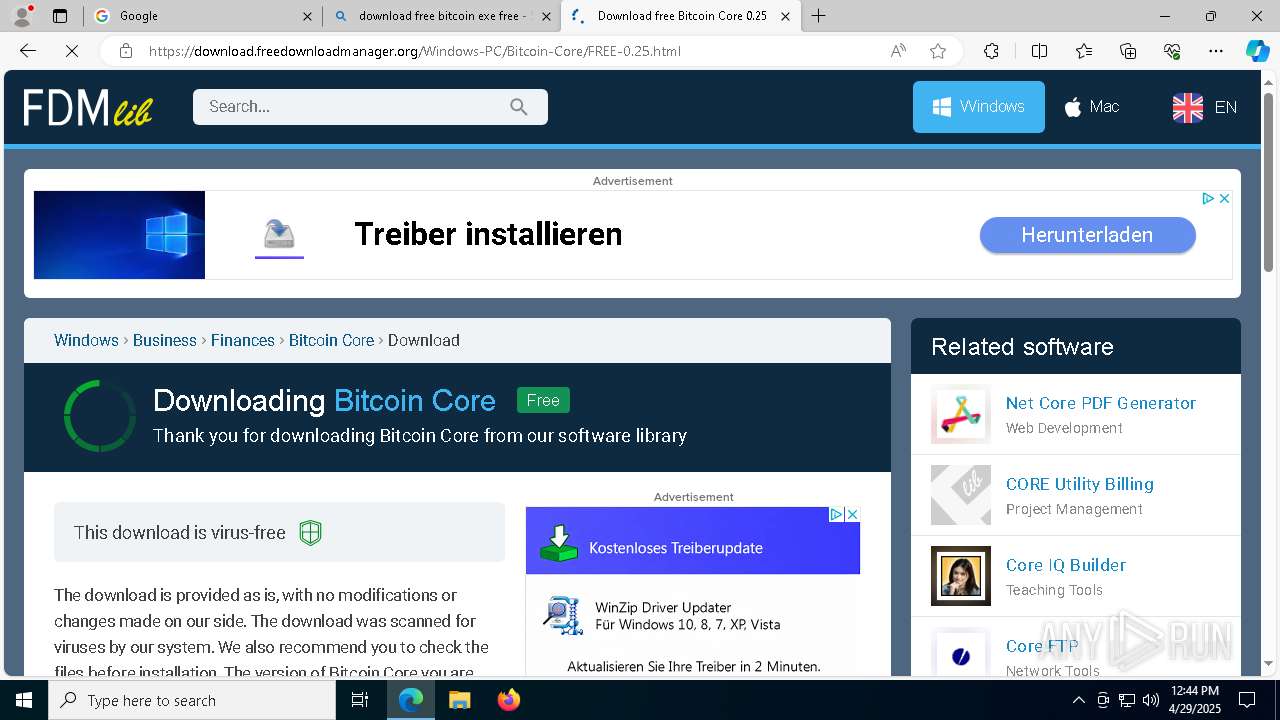Open Bitcoin Core breadcrumb link
The image size is (1280, 720).
[x=331, y=340]
